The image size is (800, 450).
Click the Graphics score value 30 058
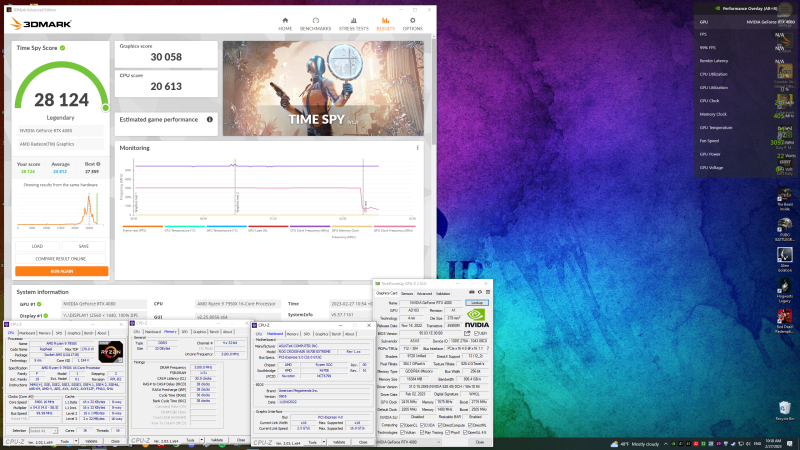tap(166, 57)
